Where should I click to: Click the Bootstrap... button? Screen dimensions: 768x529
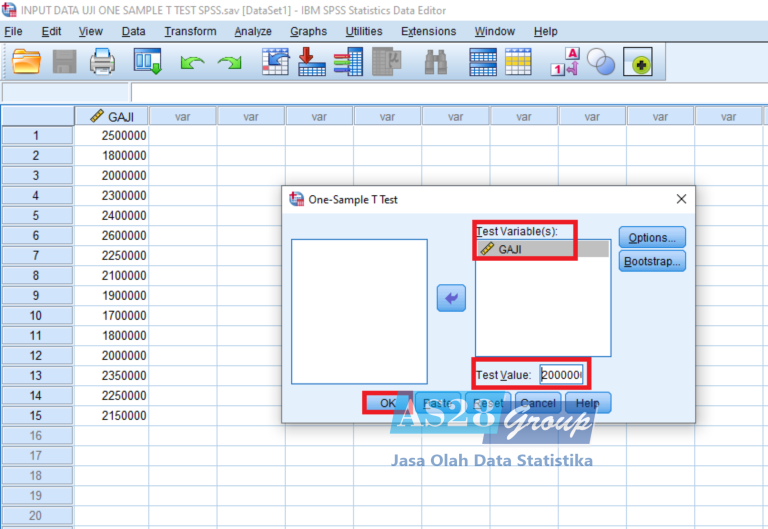(x=652, y=262)
